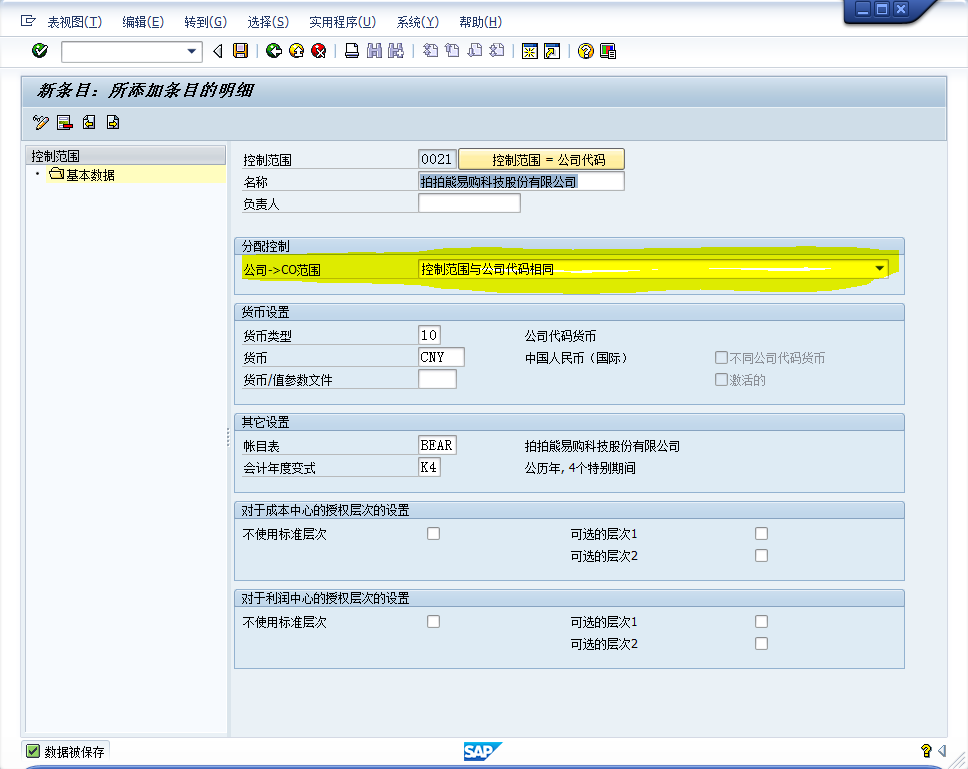Click the empty 货币/值参数文件 field
Viewport: 968px width, 769px height.
pyautogui.click(x=437, y=379)
